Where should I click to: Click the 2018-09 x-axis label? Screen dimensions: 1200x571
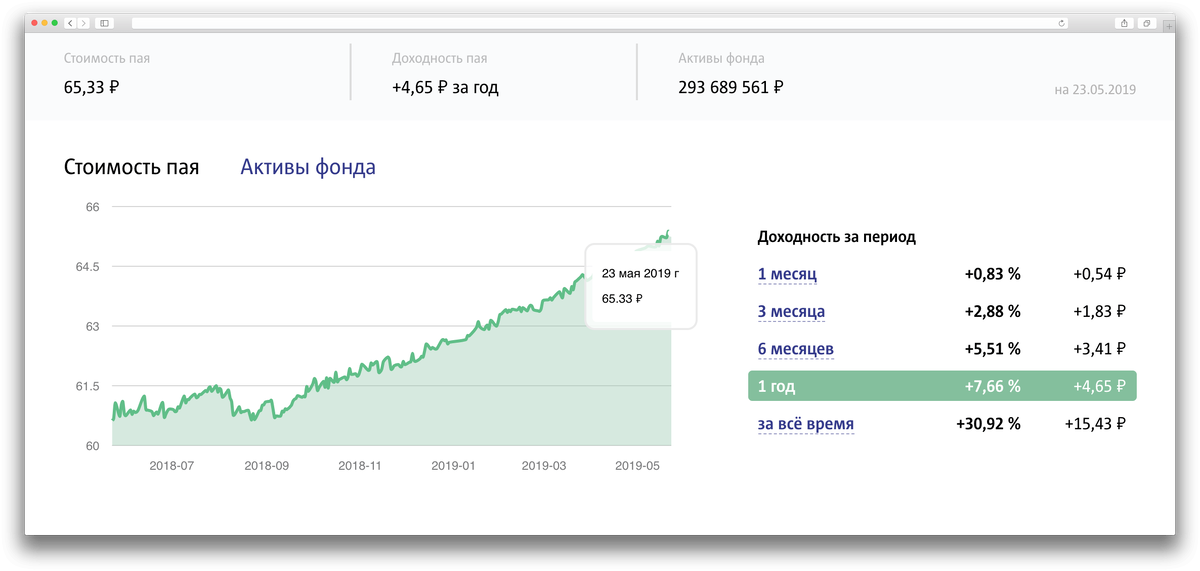click(x=266, y=465)
